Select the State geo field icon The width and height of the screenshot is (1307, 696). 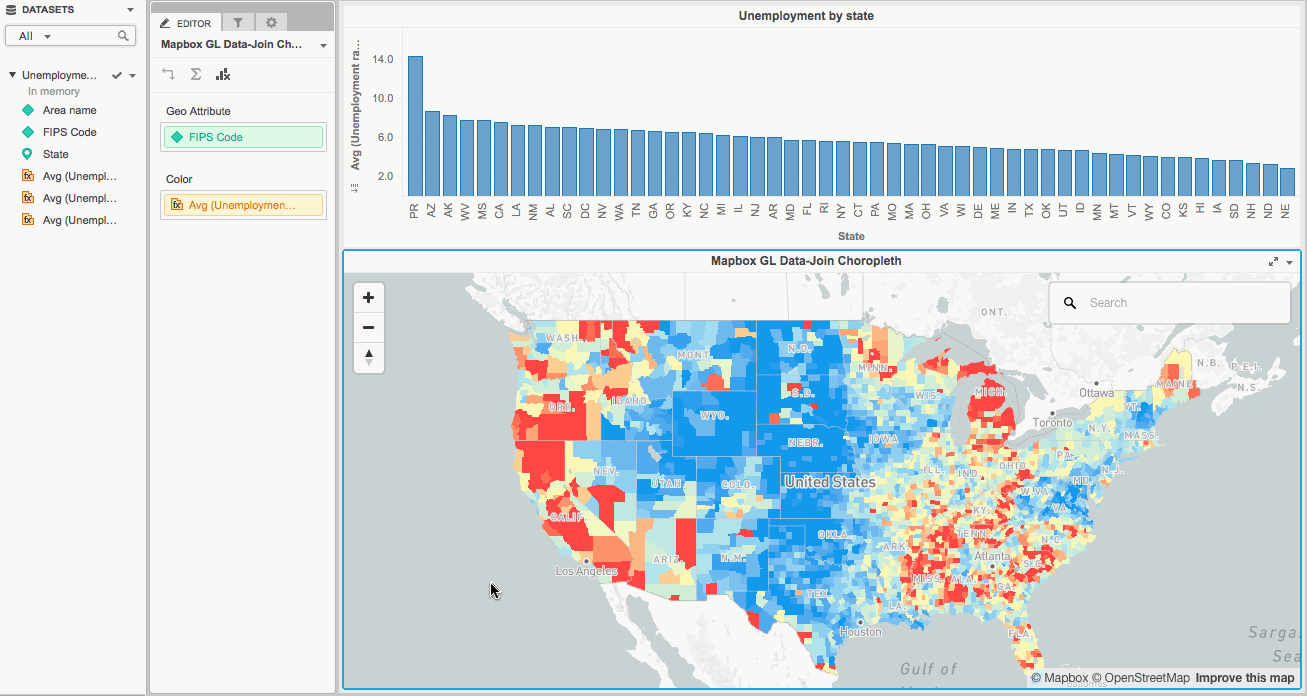coord(27,154)
